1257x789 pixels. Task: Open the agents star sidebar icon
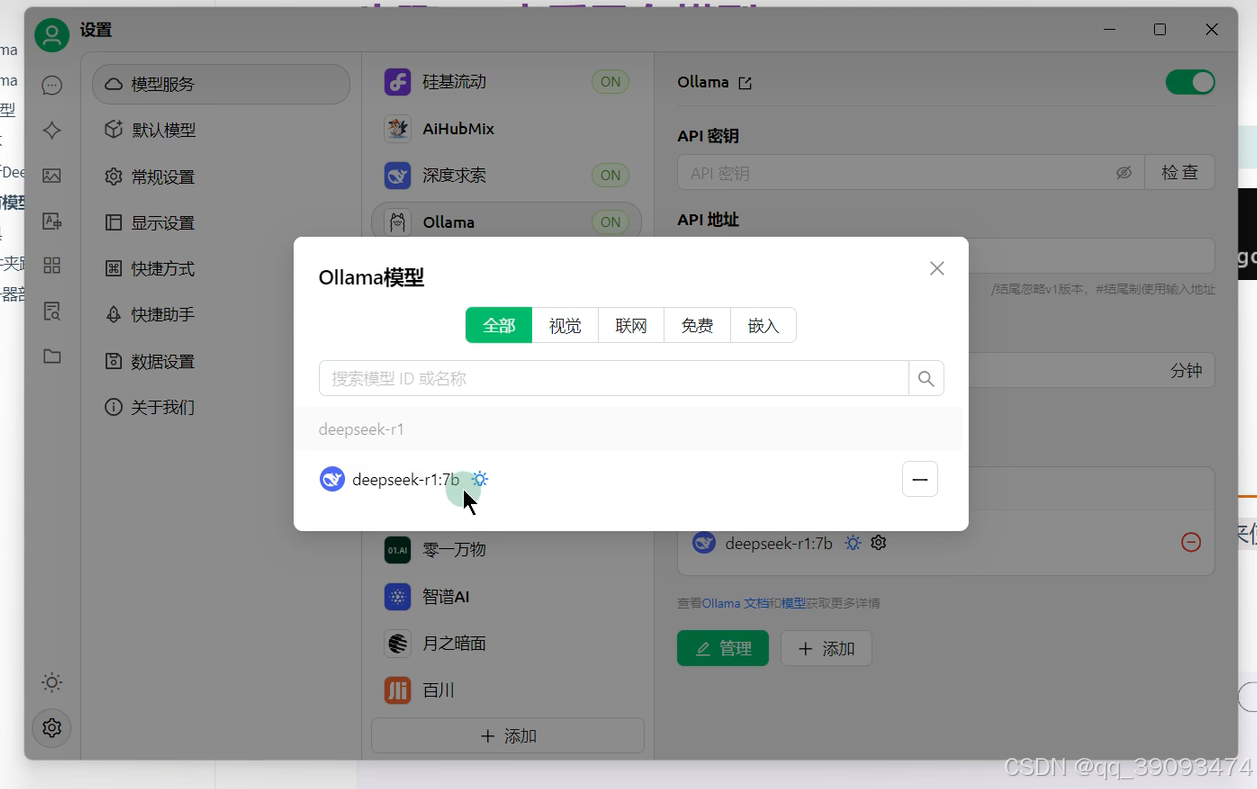pyautogui.click(x=52, y=131)
